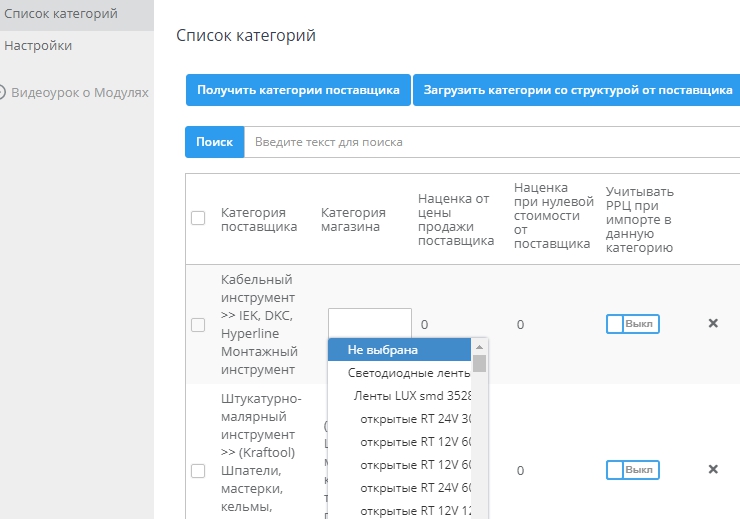Screen dimensions: 740x519
Task: Check the Кабельный инструмент row checkbox
Action: tap(198, 324)
